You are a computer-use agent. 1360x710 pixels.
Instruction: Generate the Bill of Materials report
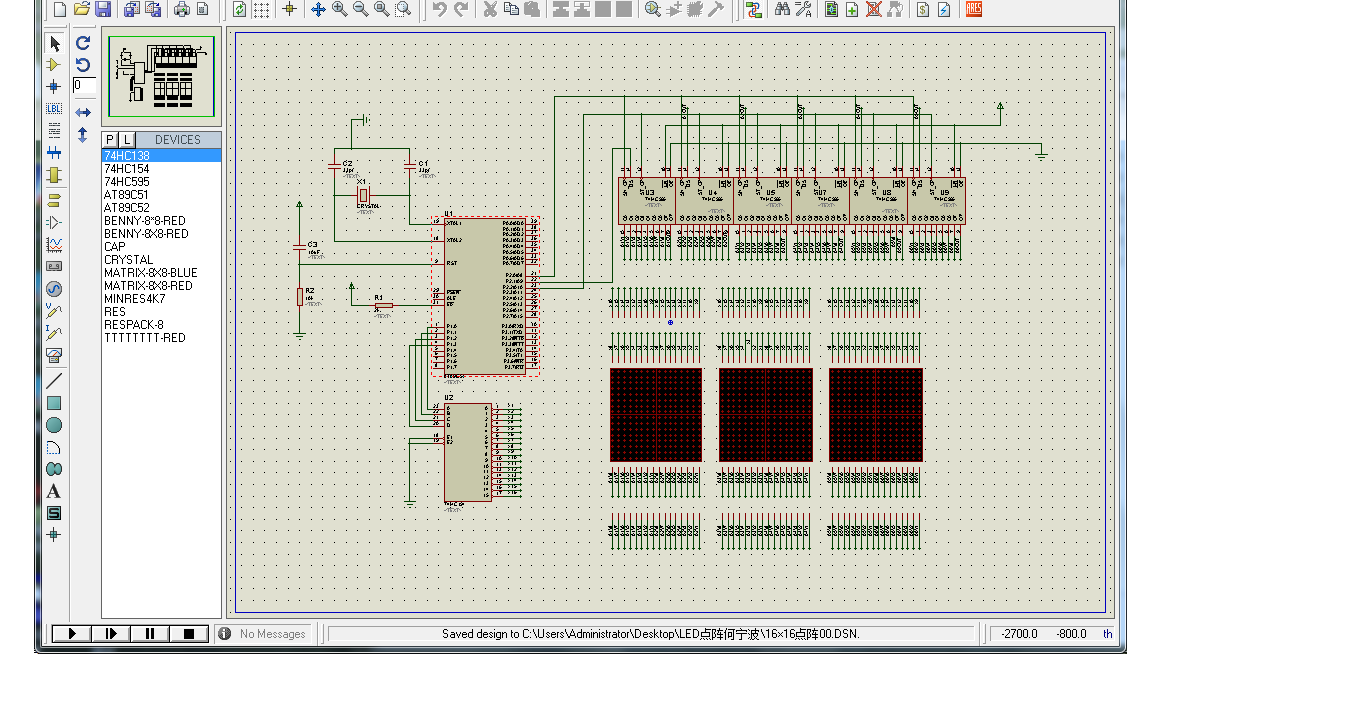pyautogui.click(x=922, y=9)
